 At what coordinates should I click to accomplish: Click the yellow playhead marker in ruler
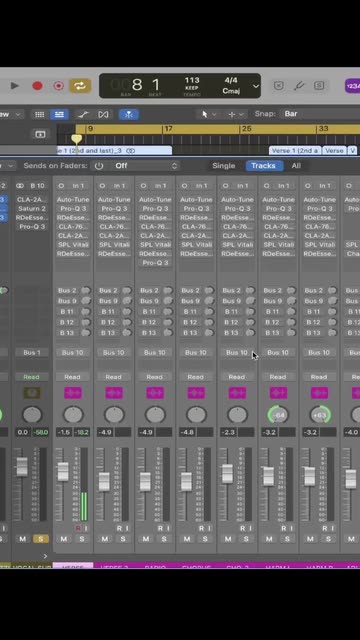click(76, 139)
